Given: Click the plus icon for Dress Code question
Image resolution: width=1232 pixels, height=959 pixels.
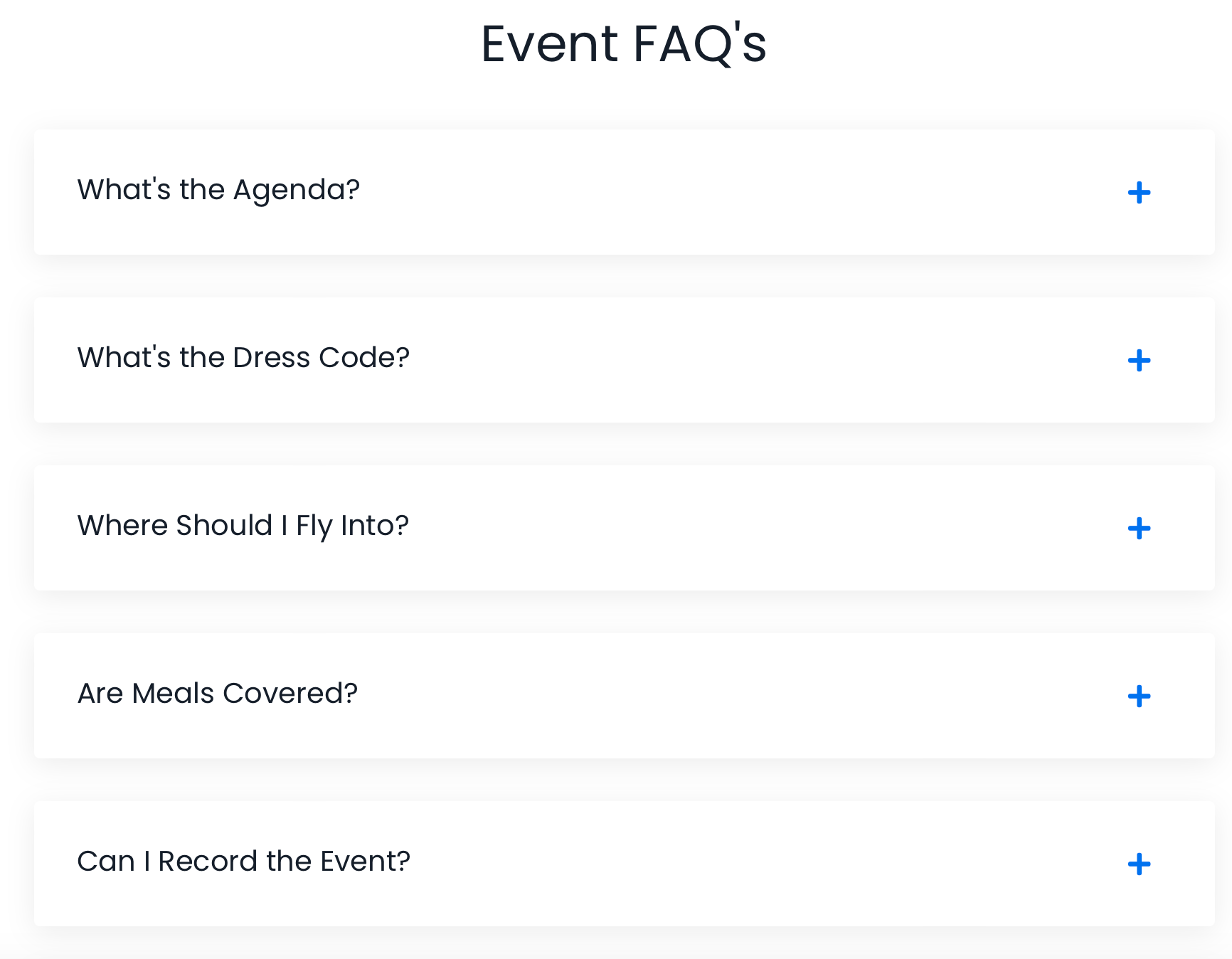Looking at the screenshot, I should point(1139,361).
